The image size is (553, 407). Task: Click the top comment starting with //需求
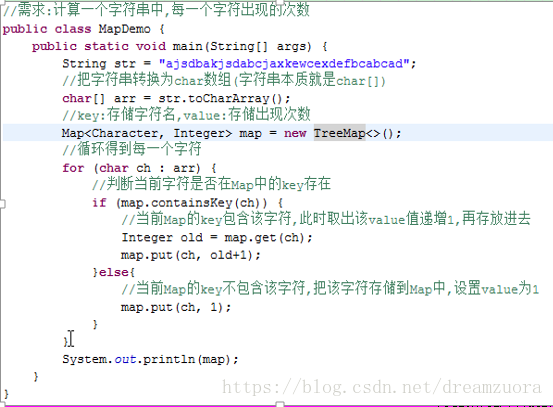[x=156, y=10]
